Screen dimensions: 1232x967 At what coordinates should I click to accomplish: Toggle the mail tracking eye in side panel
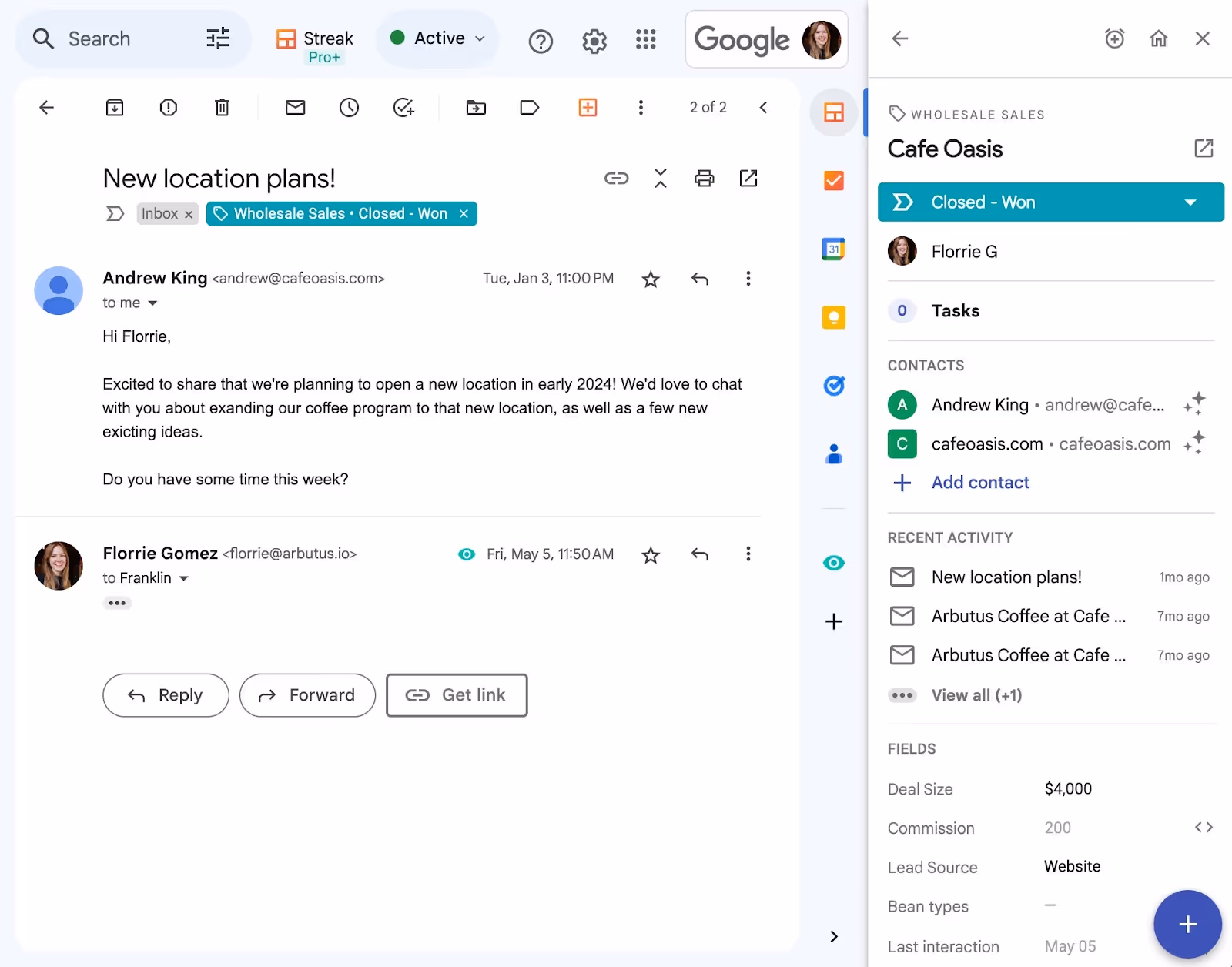(834, 563)
